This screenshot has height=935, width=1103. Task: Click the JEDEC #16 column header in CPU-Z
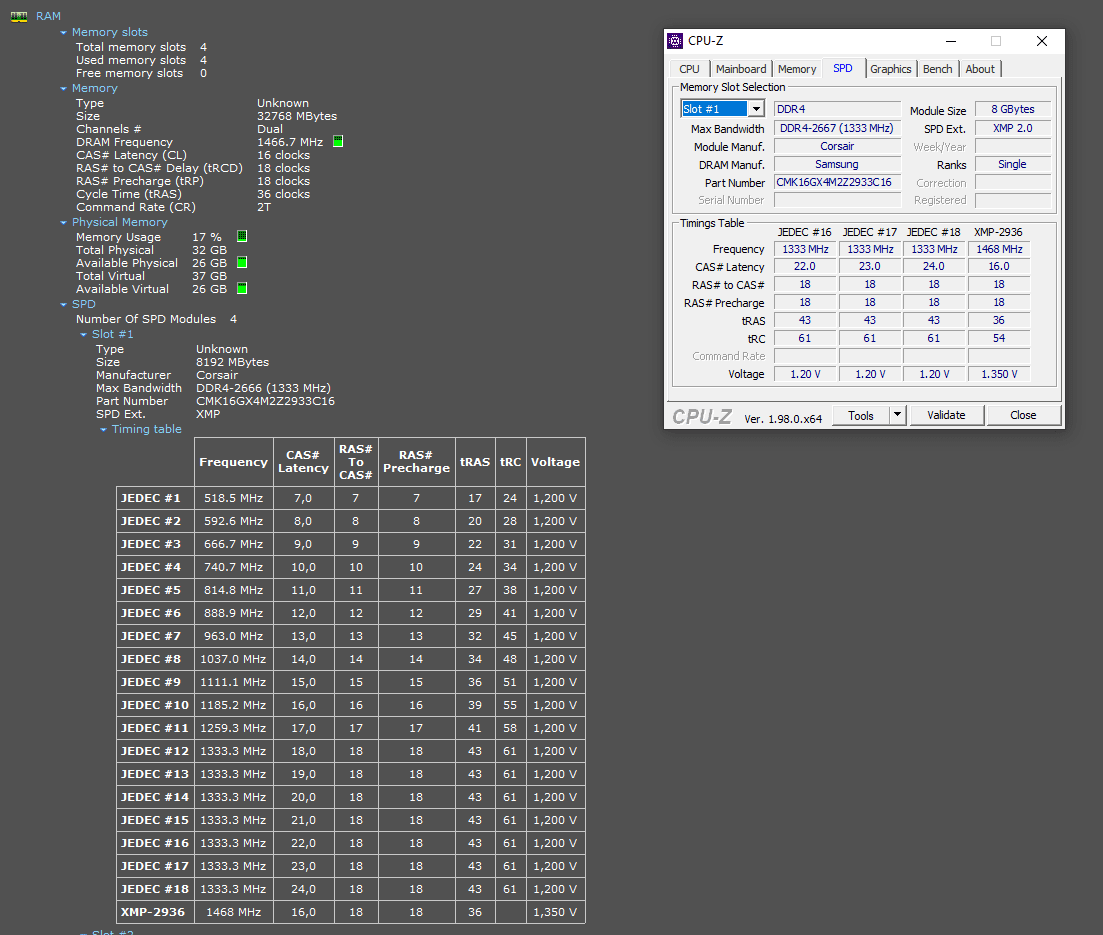(805, 232)
